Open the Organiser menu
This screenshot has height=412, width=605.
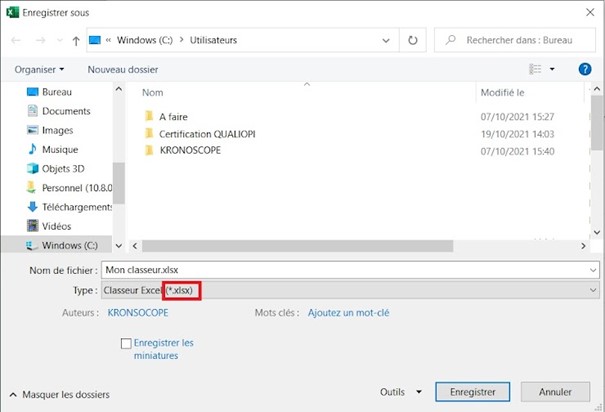(x=39, y=69)
